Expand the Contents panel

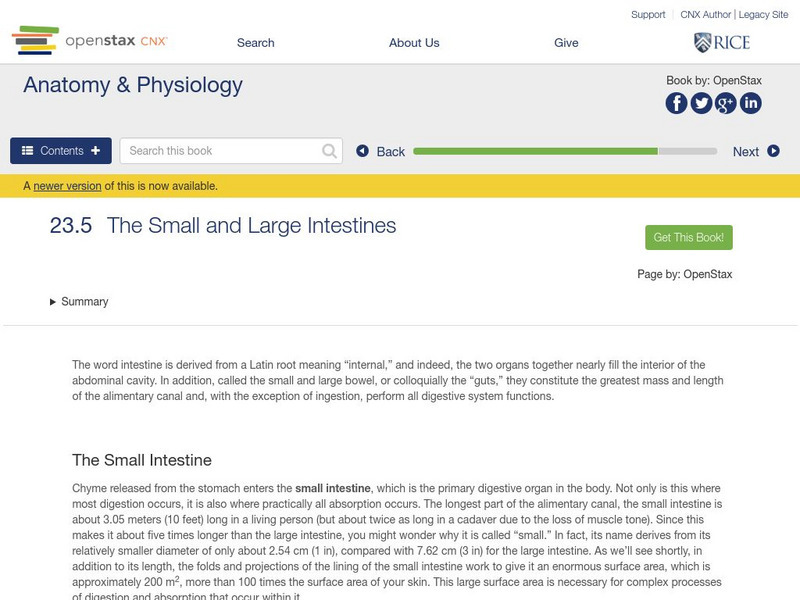pos(61,151)
